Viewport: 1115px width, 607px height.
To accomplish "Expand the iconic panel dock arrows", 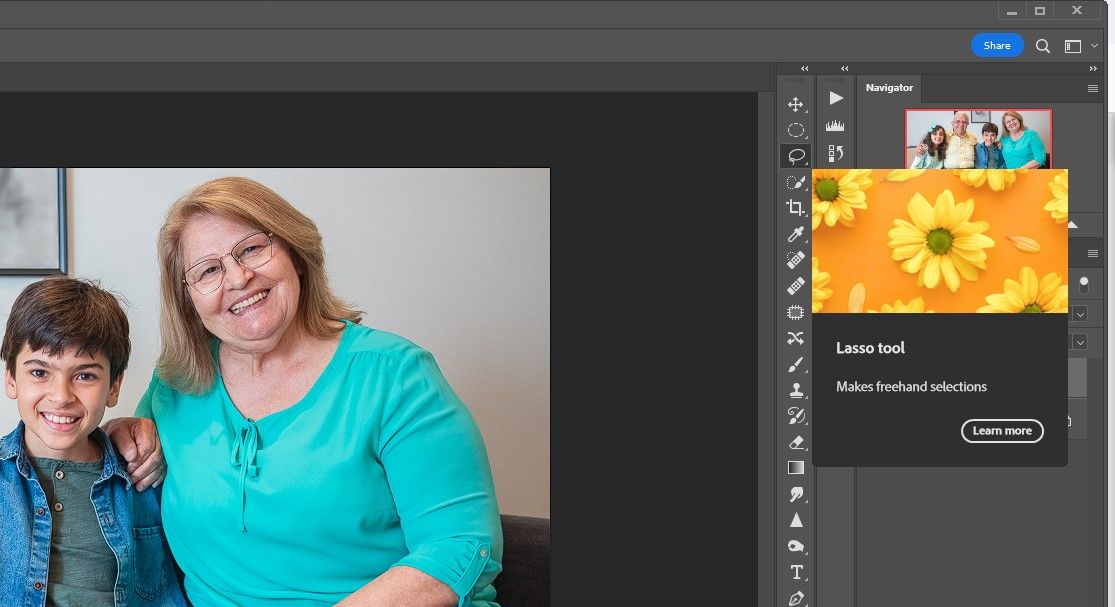I will coord(844,68).
